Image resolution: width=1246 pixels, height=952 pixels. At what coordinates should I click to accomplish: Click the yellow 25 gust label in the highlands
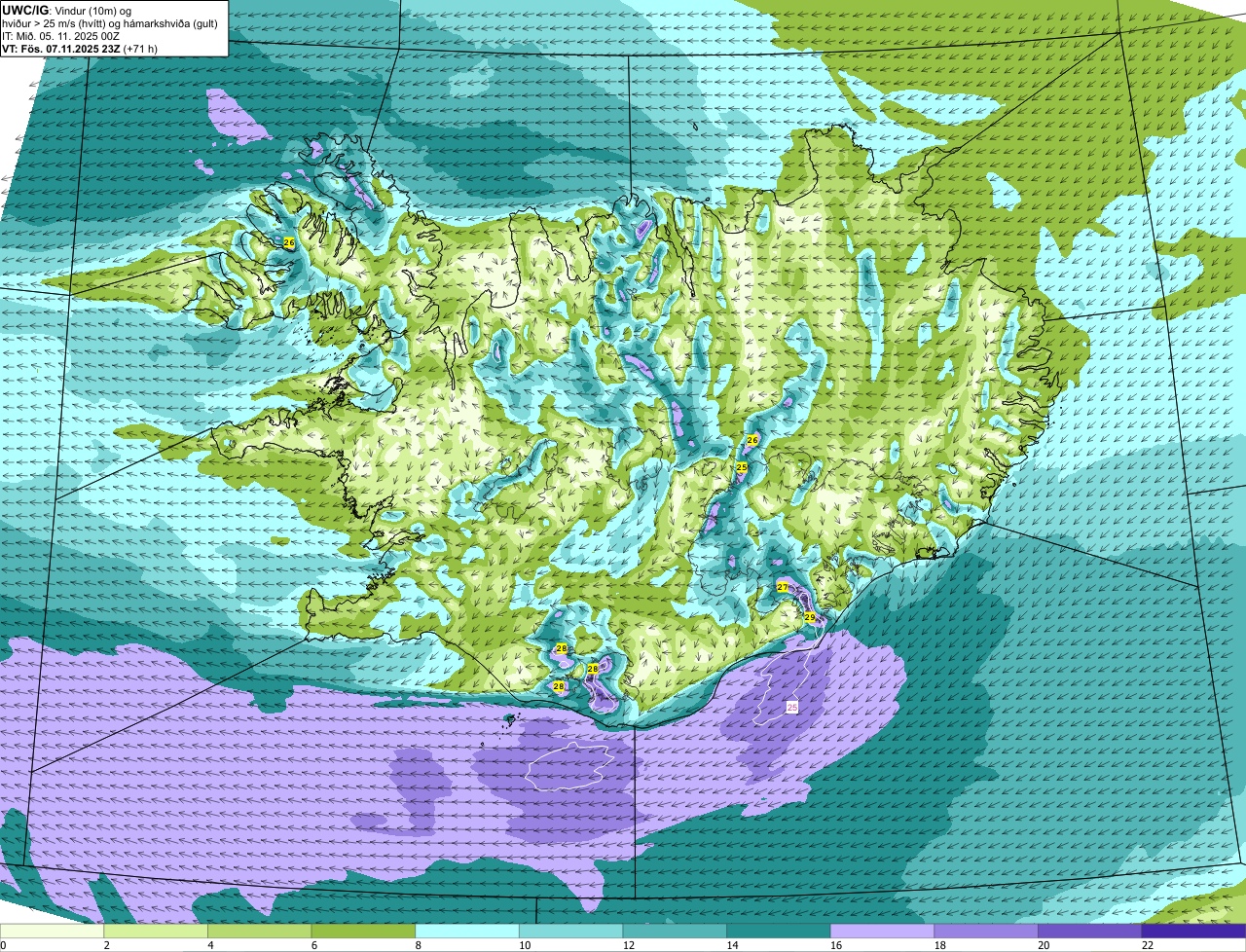pos(742,468)
